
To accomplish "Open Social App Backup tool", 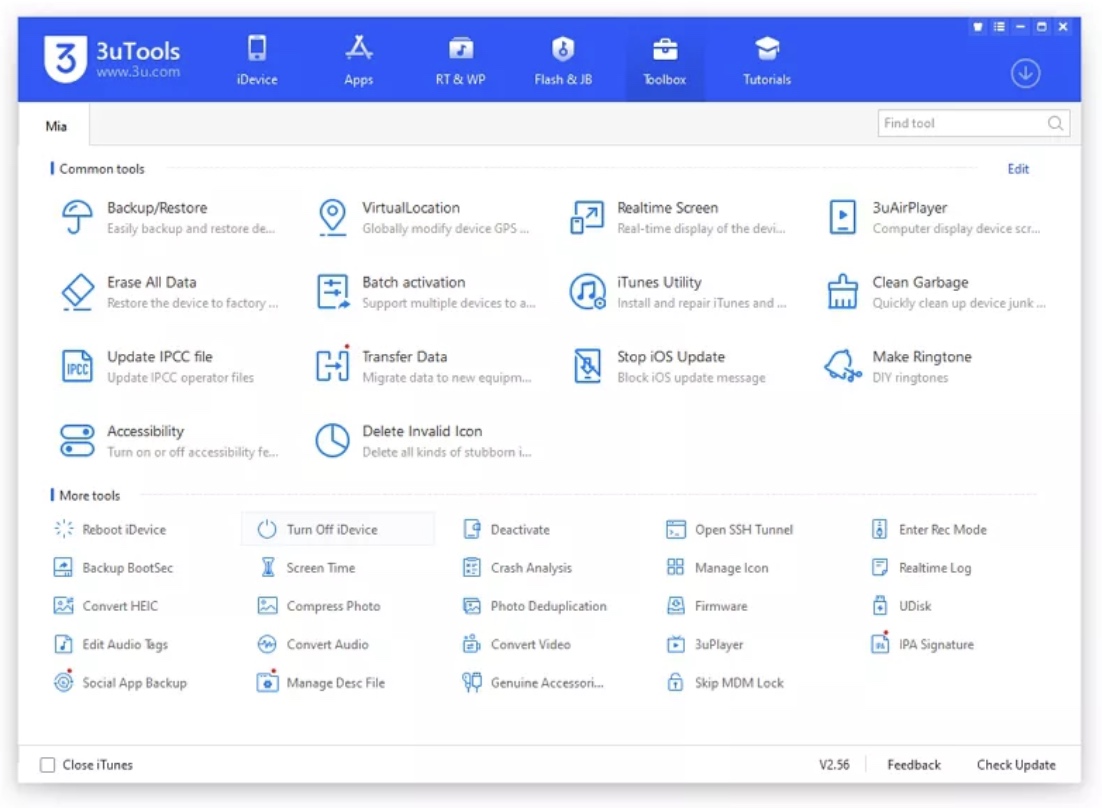I will pyautogui.click(x=121, y=682).
